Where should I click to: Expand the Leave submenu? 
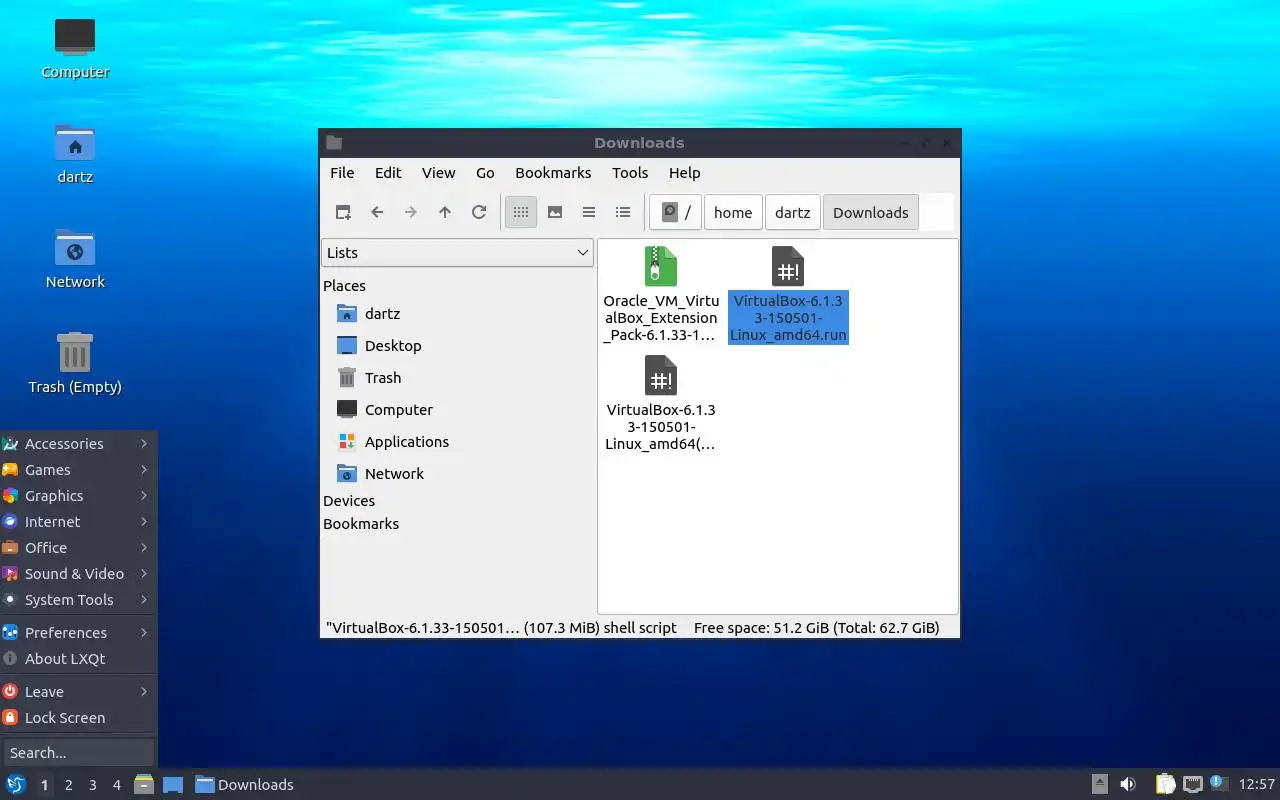tap(78, 692)
